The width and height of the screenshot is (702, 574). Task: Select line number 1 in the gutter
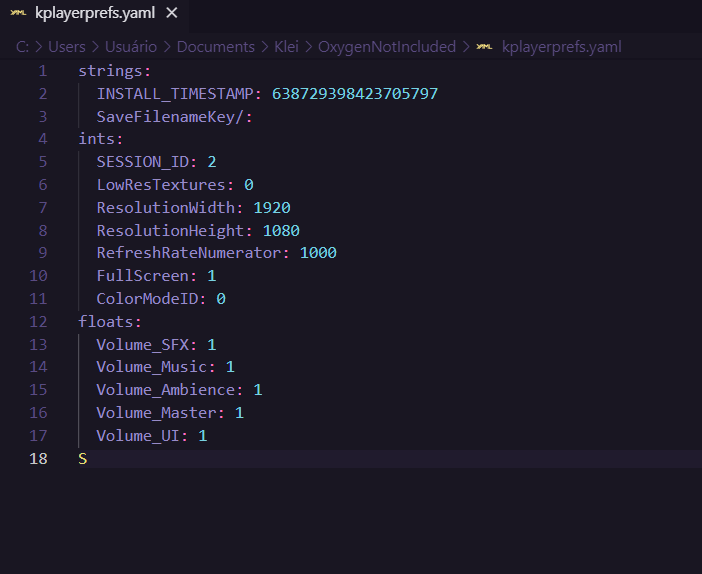(x=42, y=71)
